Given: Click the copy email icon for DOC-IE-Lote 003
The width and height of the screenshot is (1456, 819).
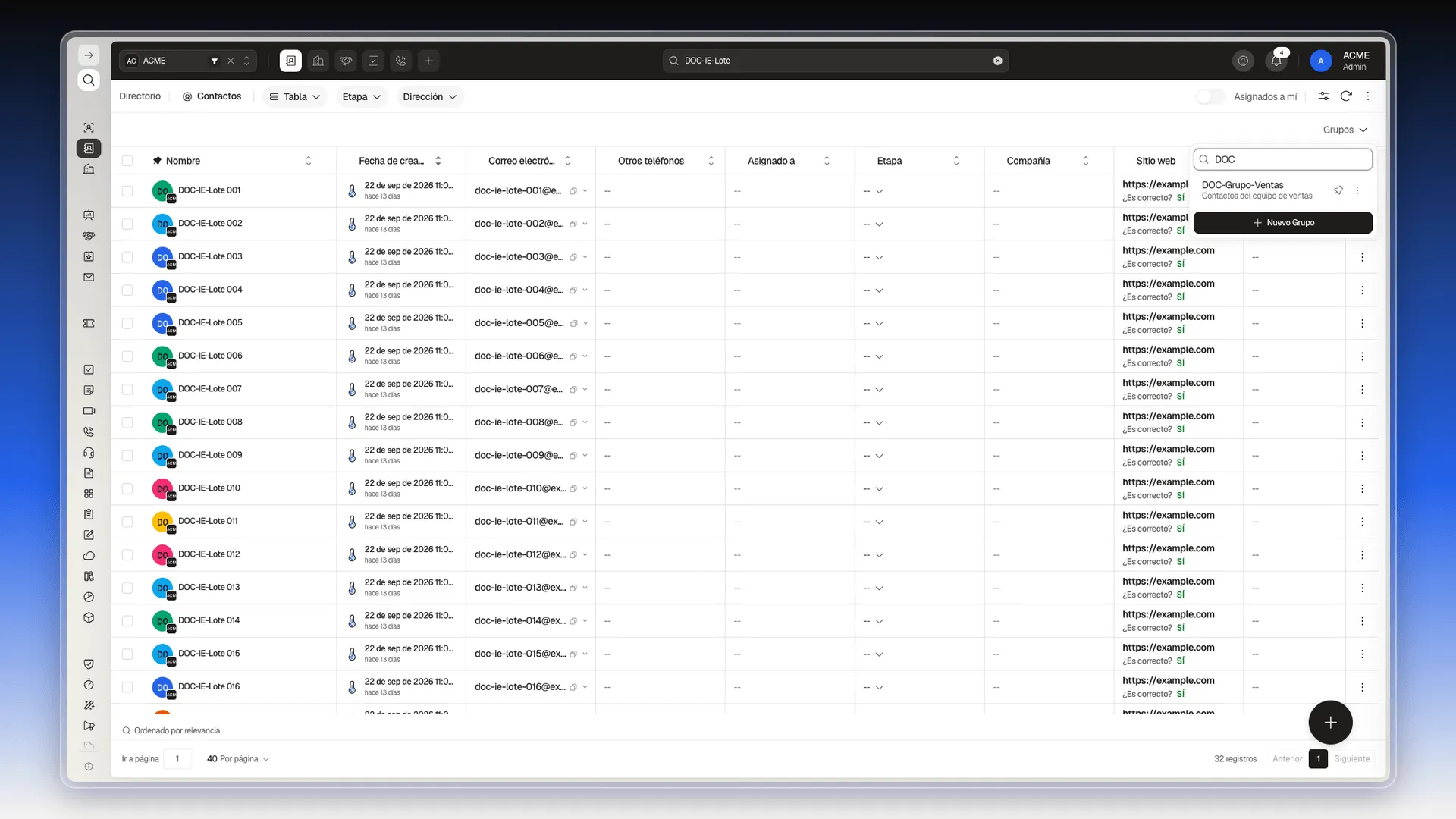Looking at the screenshot, I should tap(573, 257).
